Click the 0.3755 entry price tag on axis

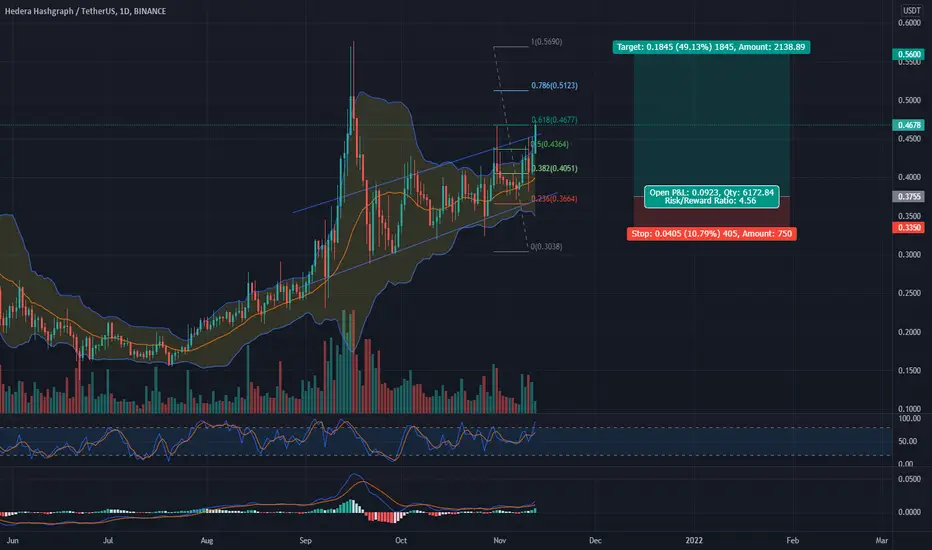coord(909,196)
